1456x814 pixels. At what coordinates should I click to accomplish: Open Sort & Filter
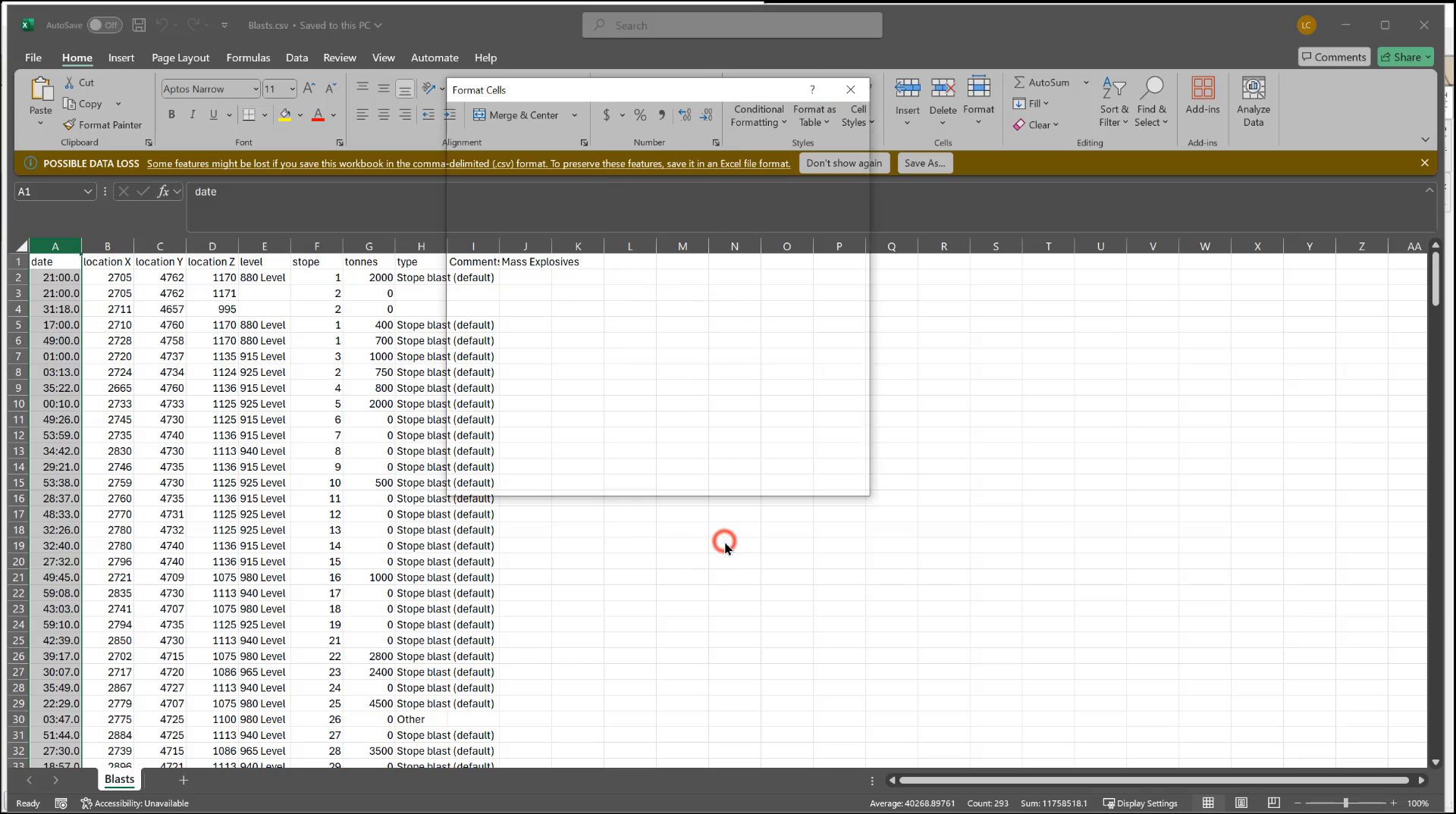pyautogui.click(x=1114, y=102)
